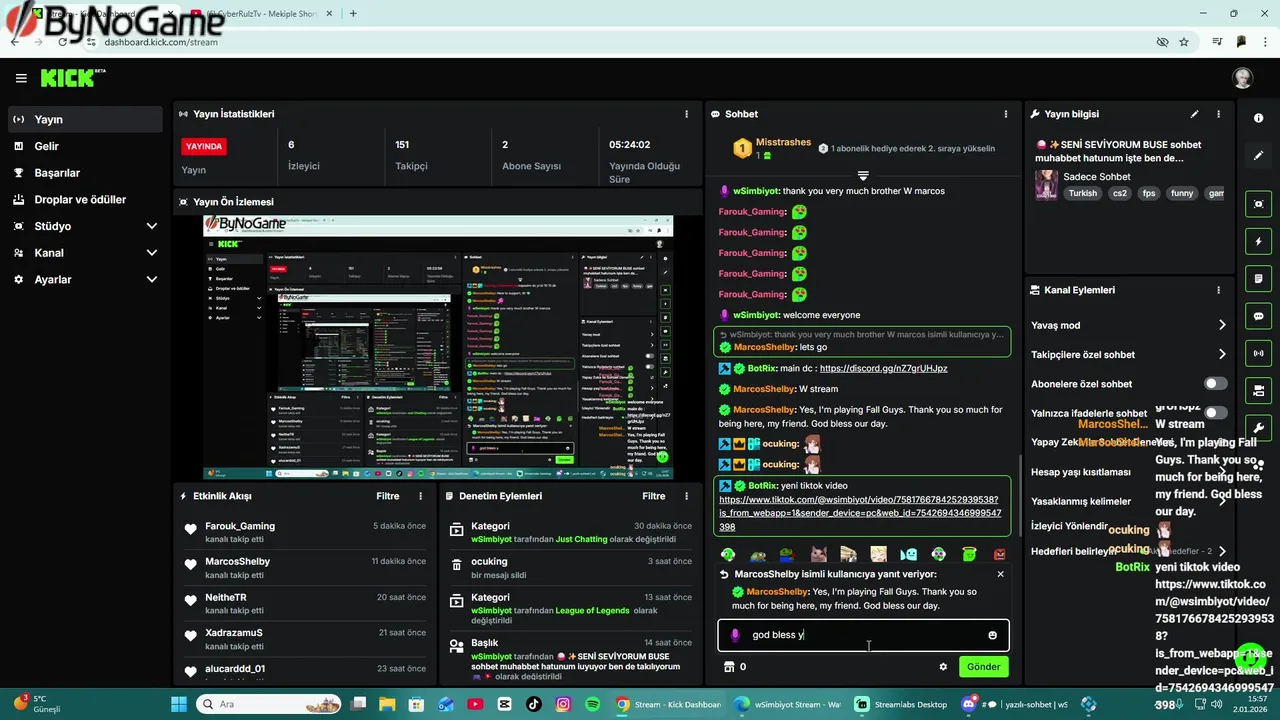Toggle the lightning bolt activity icon in the right toolbar
The height and width of the screenshot is (720, 1280).
point(1258,241)
